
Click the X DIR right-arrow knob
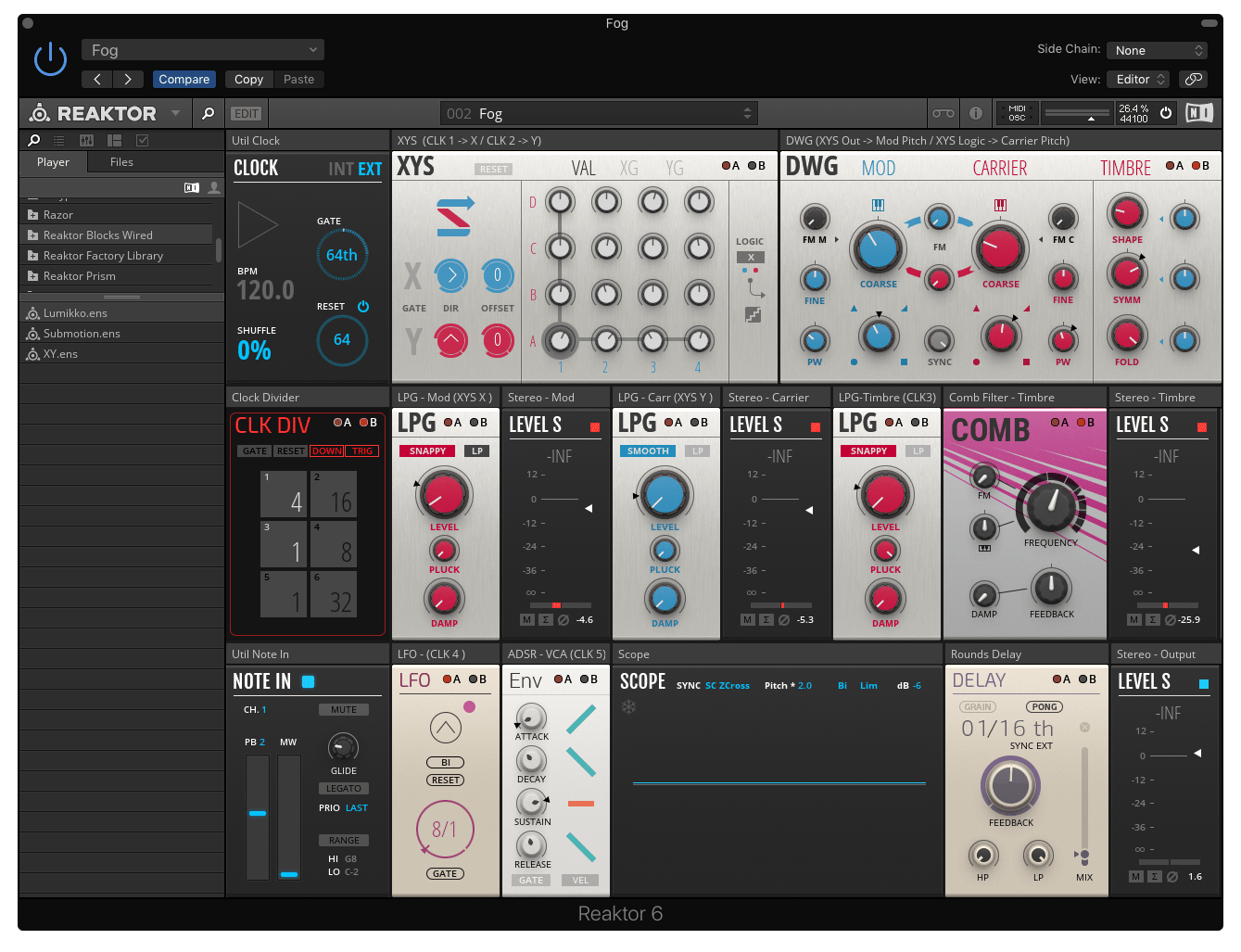pos(451,275)
